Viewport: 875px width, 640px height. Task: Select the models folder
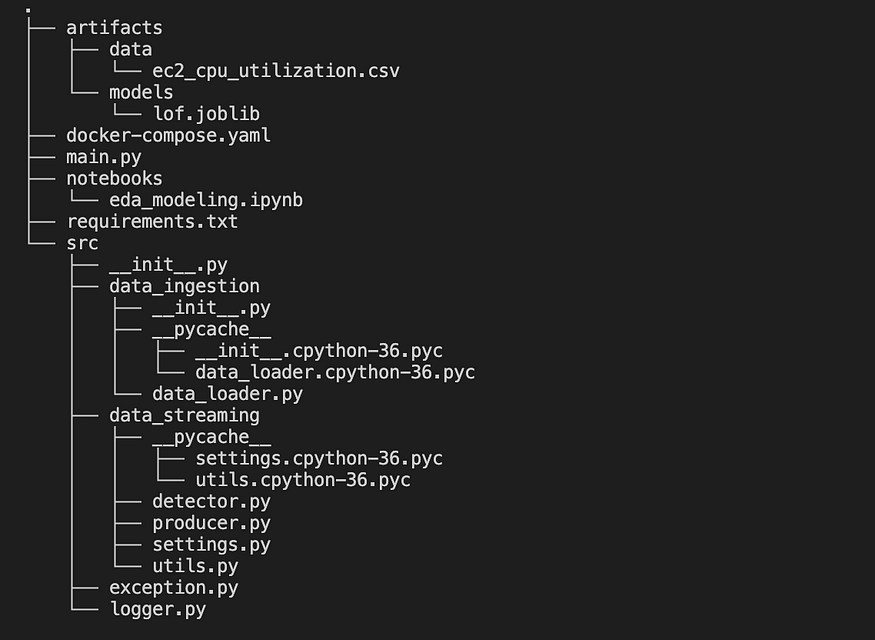[141, 93]
